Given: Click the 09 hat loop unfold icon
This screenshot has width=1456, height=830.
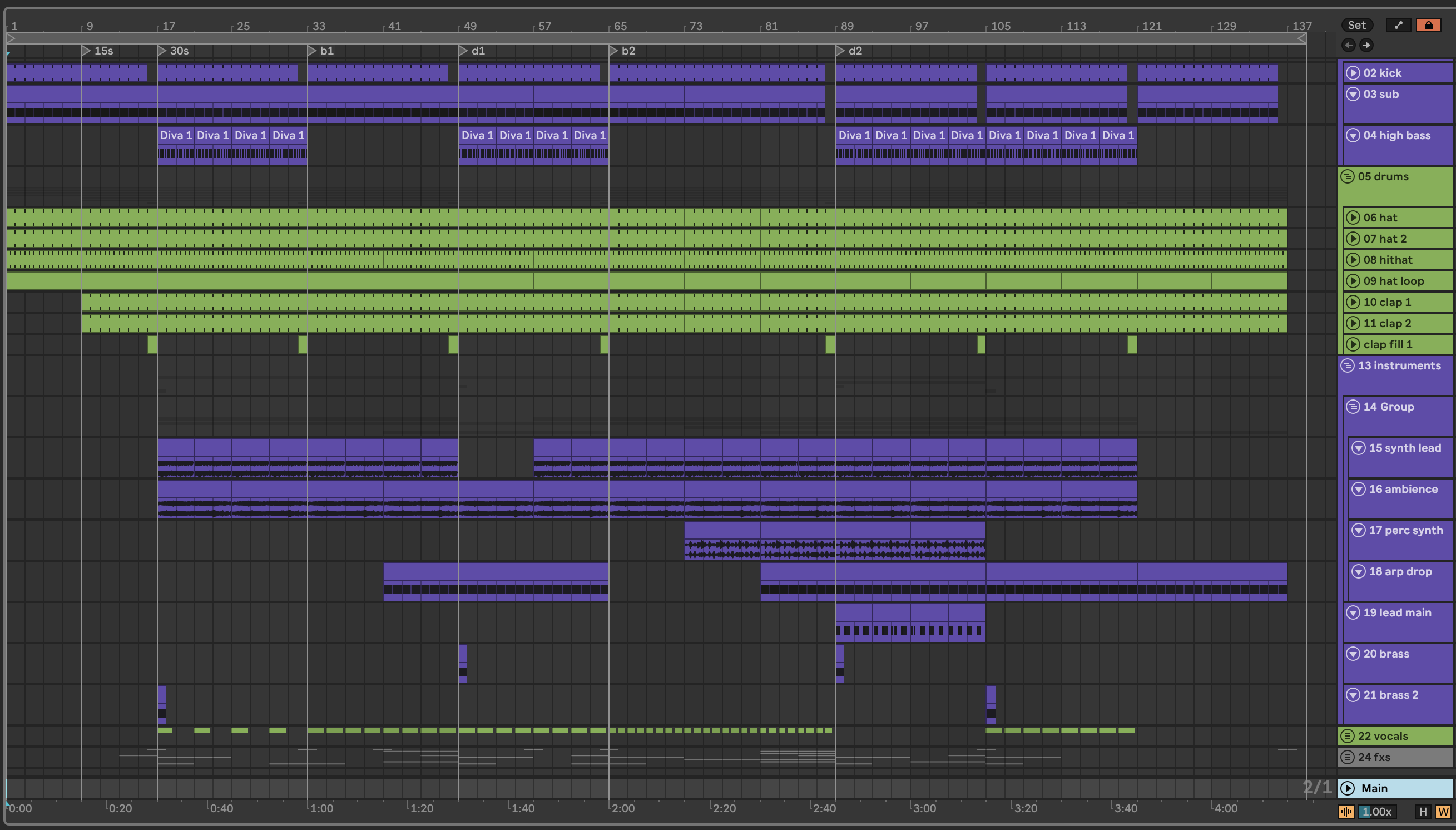Looking at the screenshot, I should pos(1353,281).
